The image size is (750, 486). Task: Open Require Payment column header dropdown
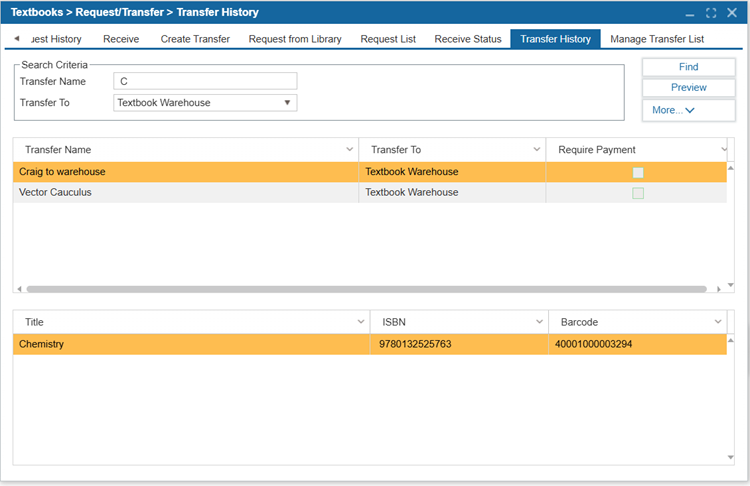tap(724, 150)
